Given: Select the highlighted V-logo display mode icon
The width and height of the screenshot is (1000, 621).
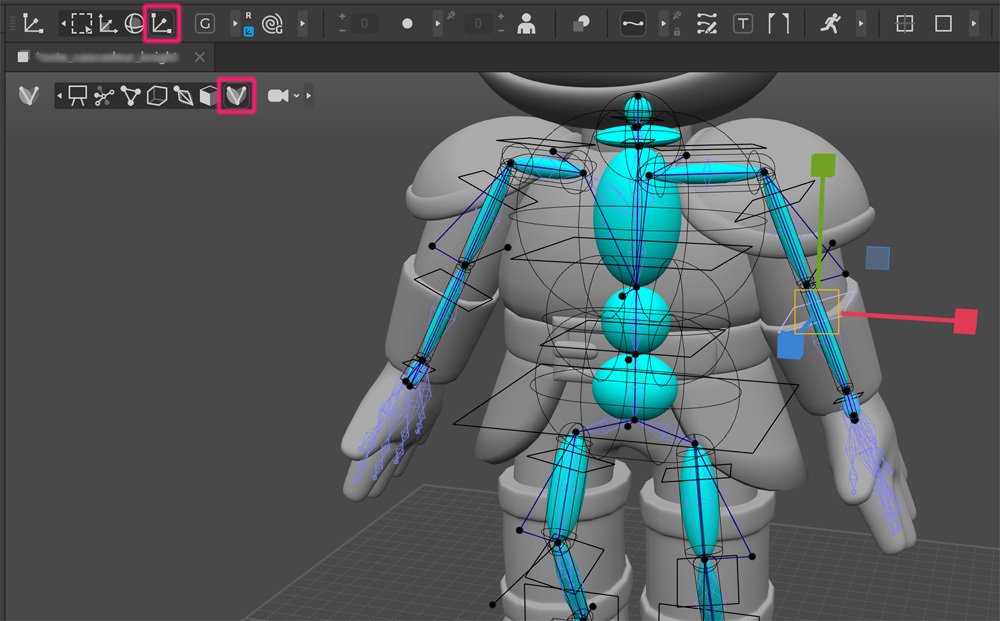Looking at the screenshot, I should click(236, 95).
